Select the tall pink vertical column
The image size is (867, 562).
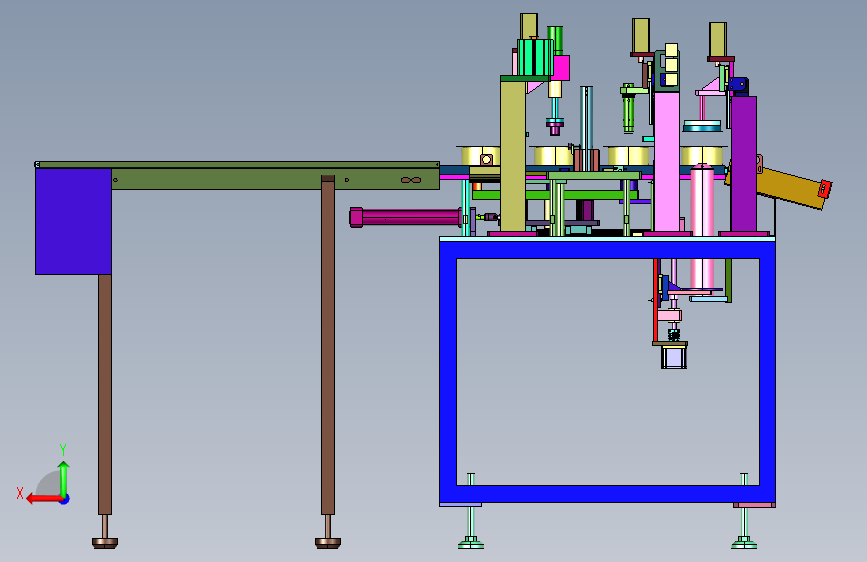pos(667,162)
